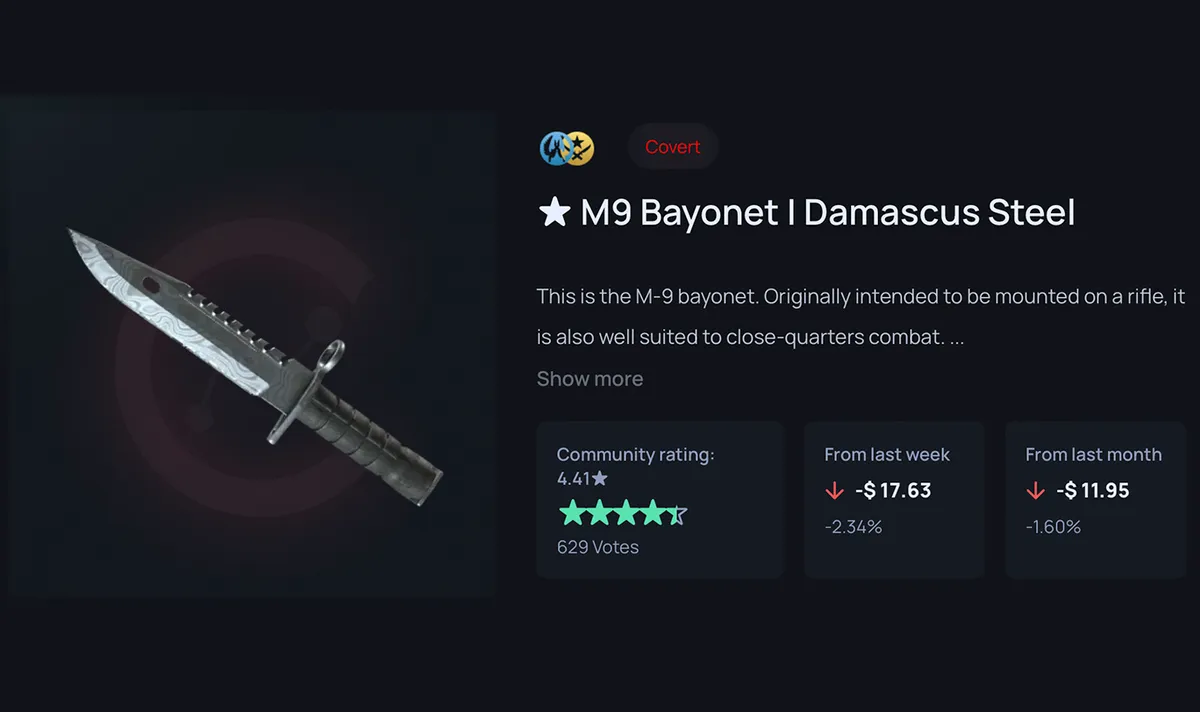Select the fourth green rating star

point(651,514)
